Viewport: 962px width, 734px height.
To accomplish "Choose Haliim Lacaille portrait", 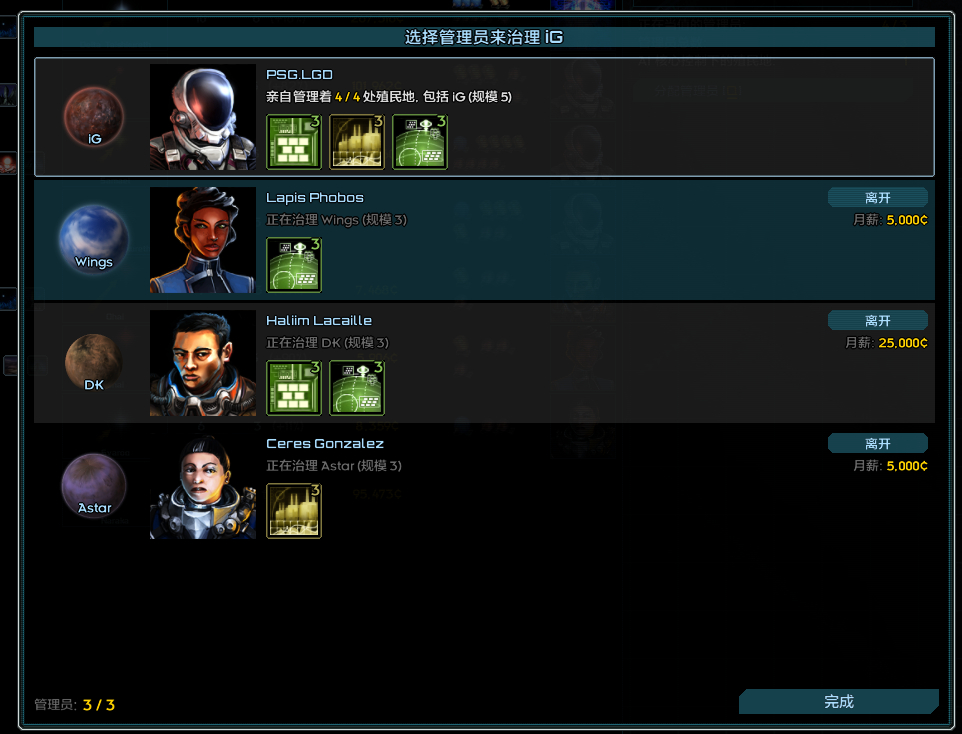I will 203,363.
